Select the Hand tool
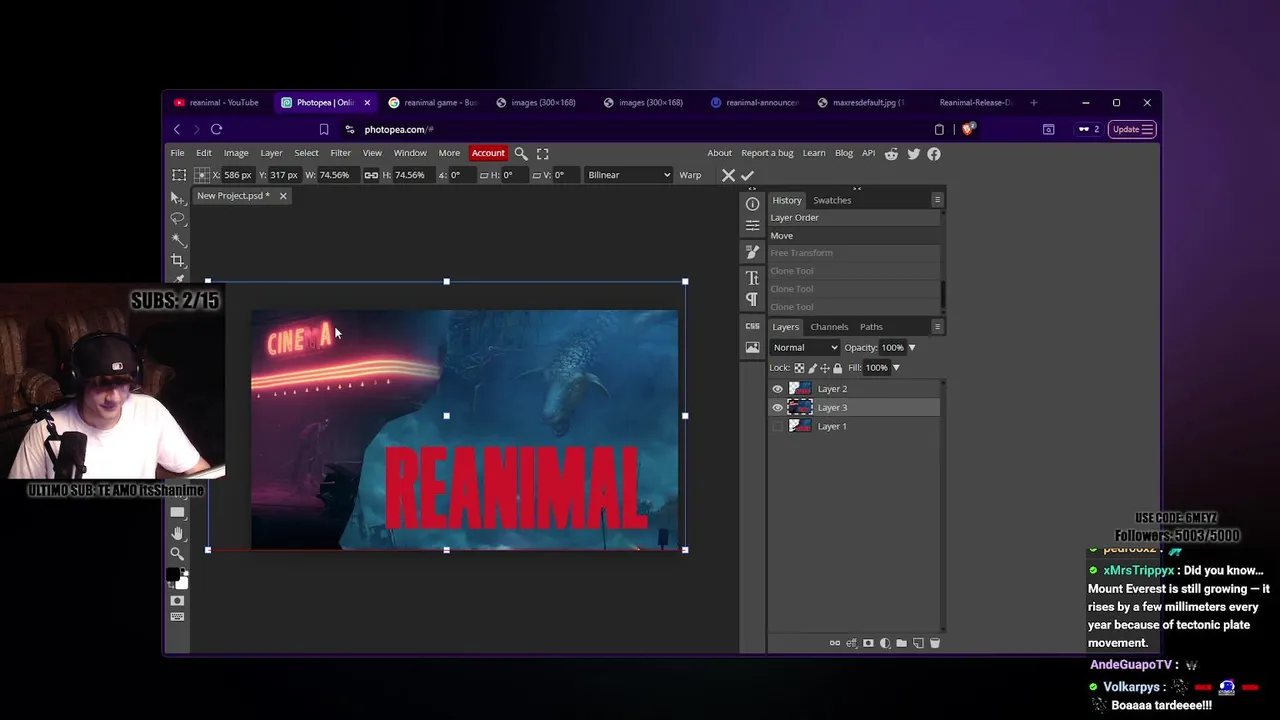Viewport: 1280px width, 720px height. point(177,533)
